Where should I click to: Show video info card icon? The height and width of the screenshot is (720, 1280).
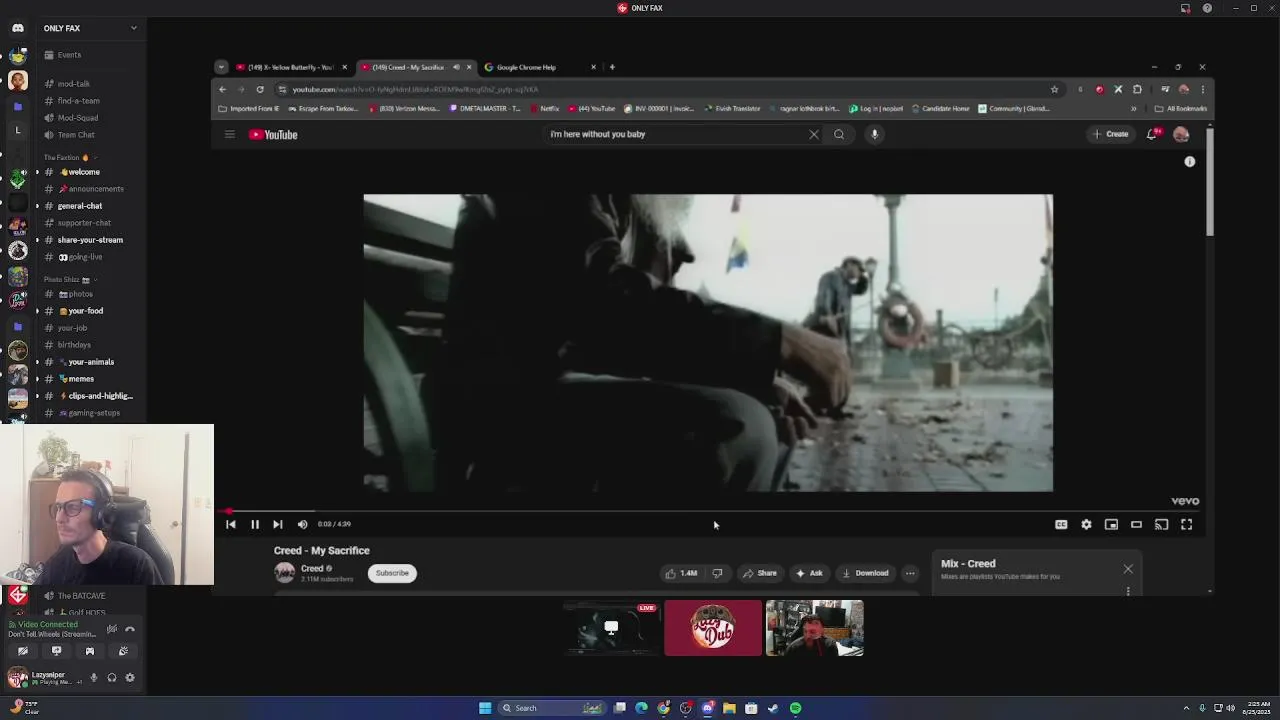coord(1190,161)
